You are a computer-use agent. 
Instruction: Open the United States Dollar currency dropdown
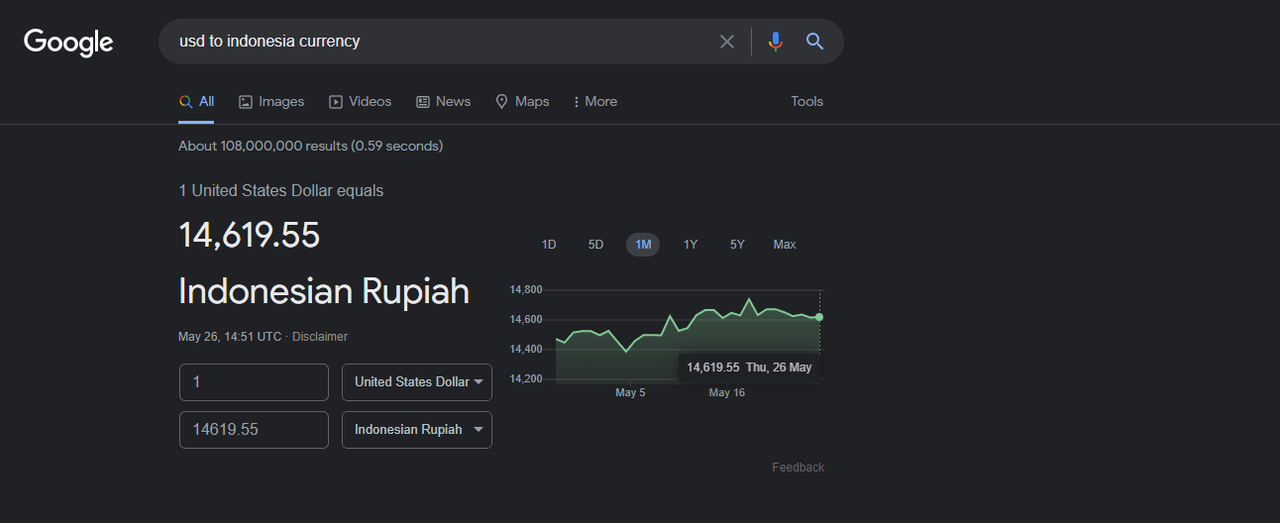coord(417,382)
